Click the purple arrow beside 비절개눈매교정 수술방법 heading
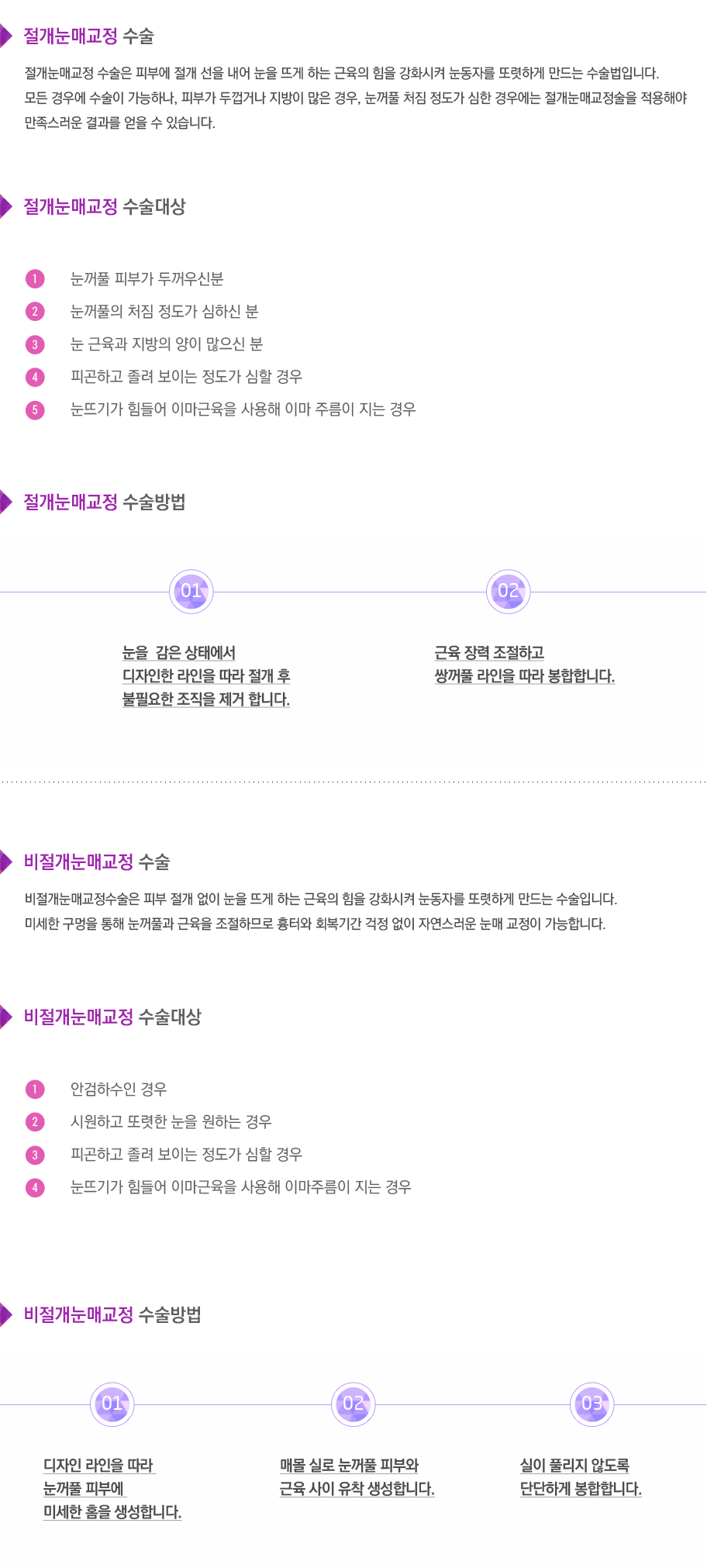707x1568 pixels. [x=6, y=1314]
